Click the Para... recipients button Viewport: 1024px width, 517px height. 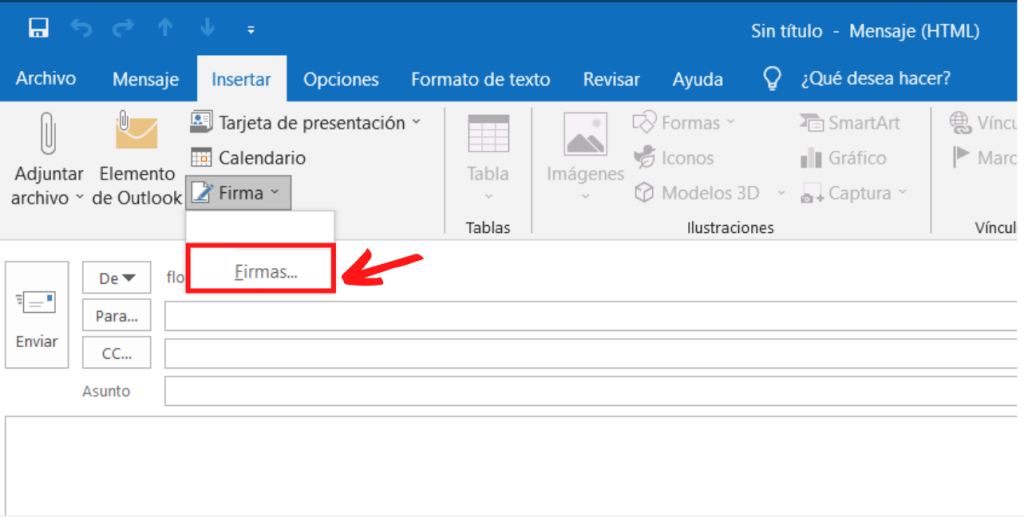[117, 316]
